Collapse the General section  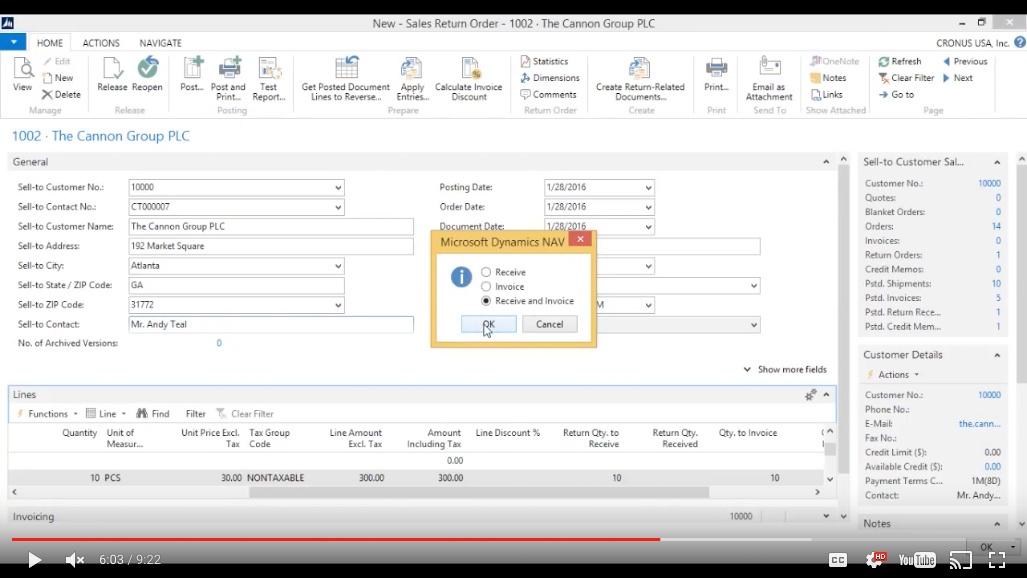point(826,162)
